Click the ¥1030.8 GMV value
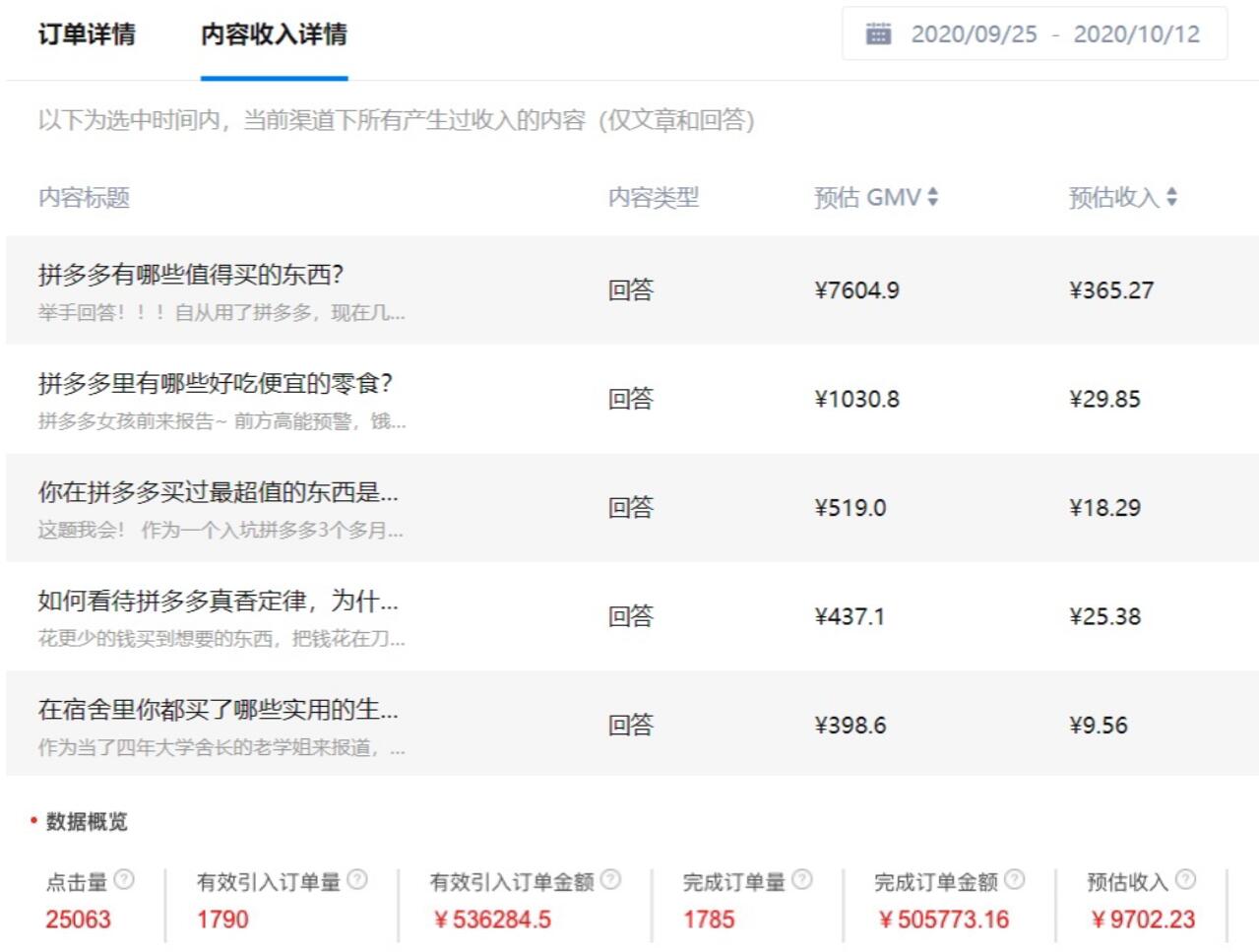Image resolution: width=1259 pixels, height=952 pixels. (856, 400)
